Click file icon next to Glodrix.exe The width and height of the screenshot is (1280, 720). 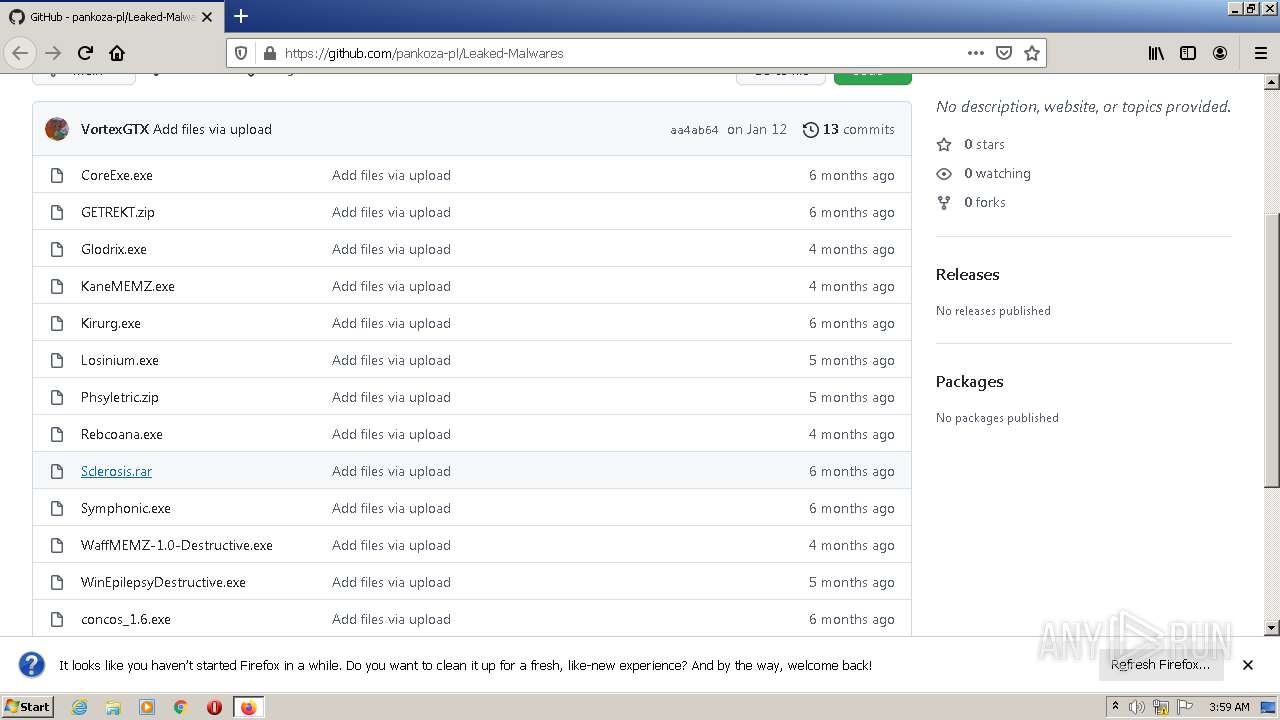[57, 249]
